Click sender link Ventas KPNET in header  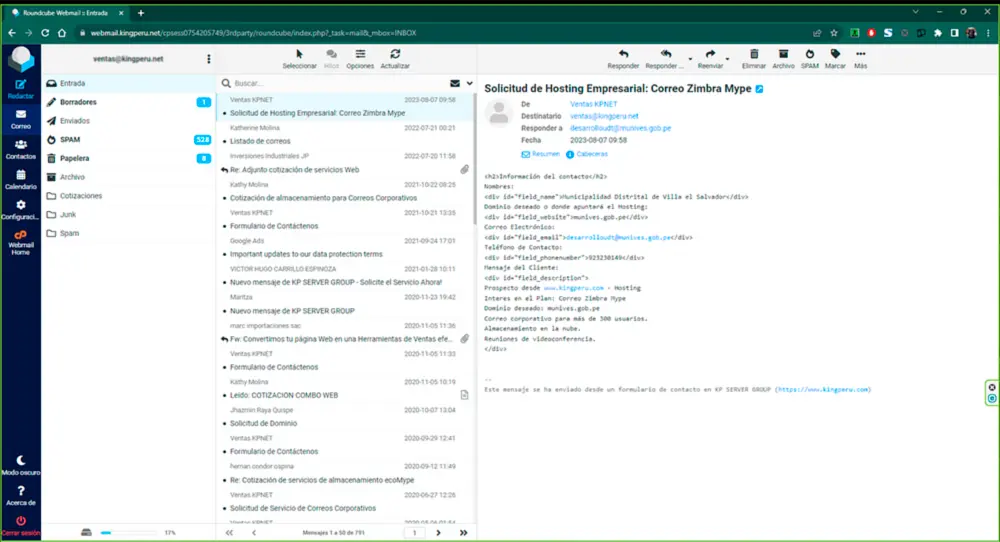tap(594, 104)
